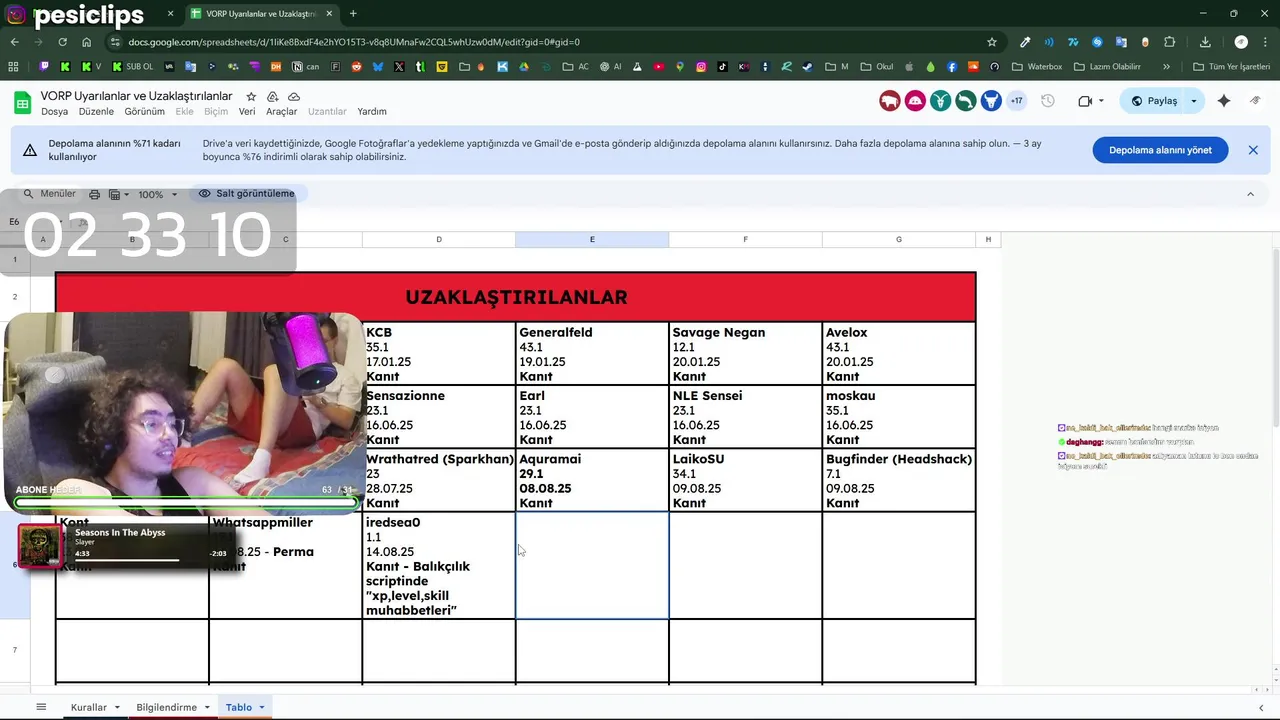Open the 100% zoom dropdown
This screenshot has height=720, width=1280.
pos(158,194)
